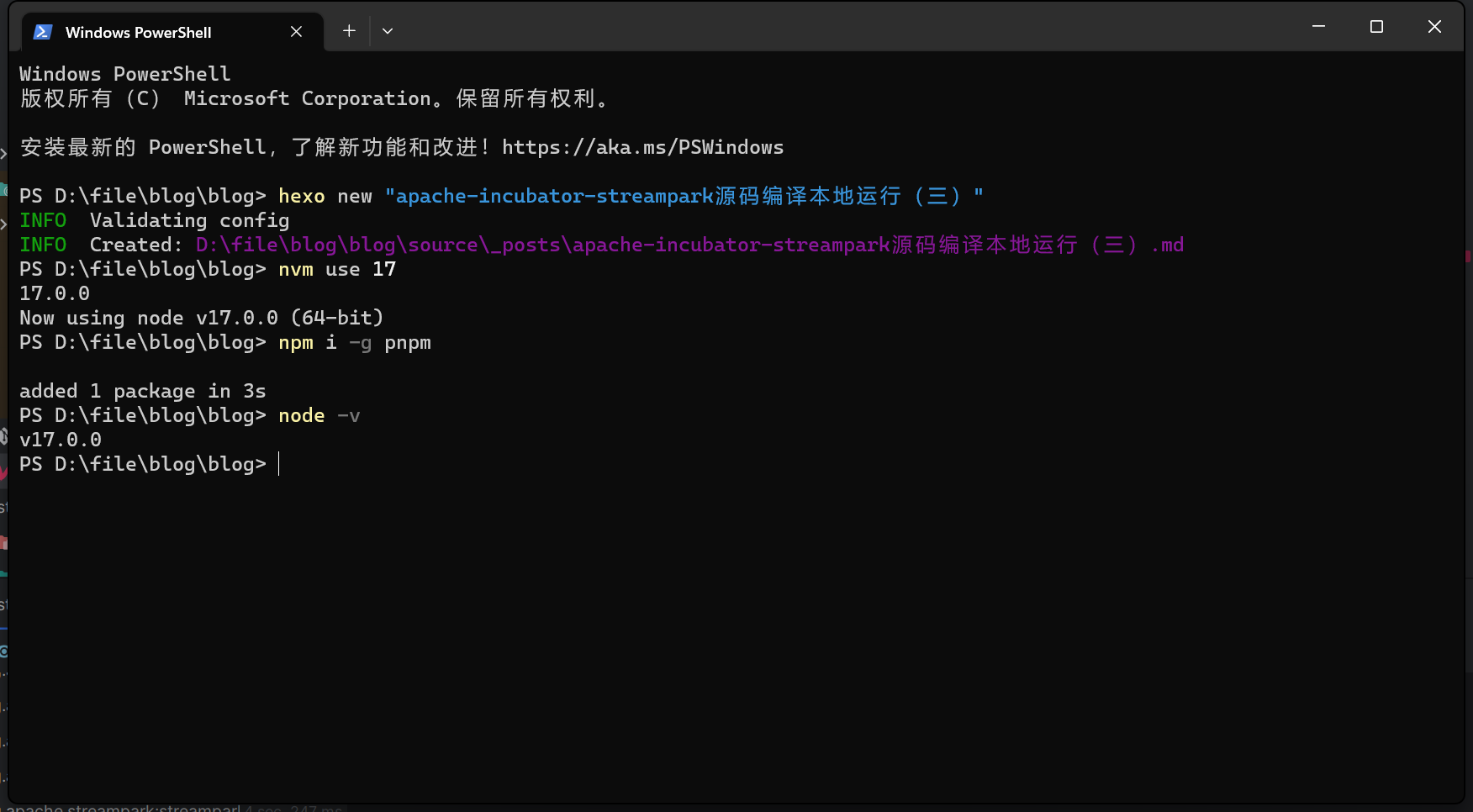Screen dimensions: 1473x812
Task: Open the https://aka.ms/PSWindows link
Action: (642, 147)
